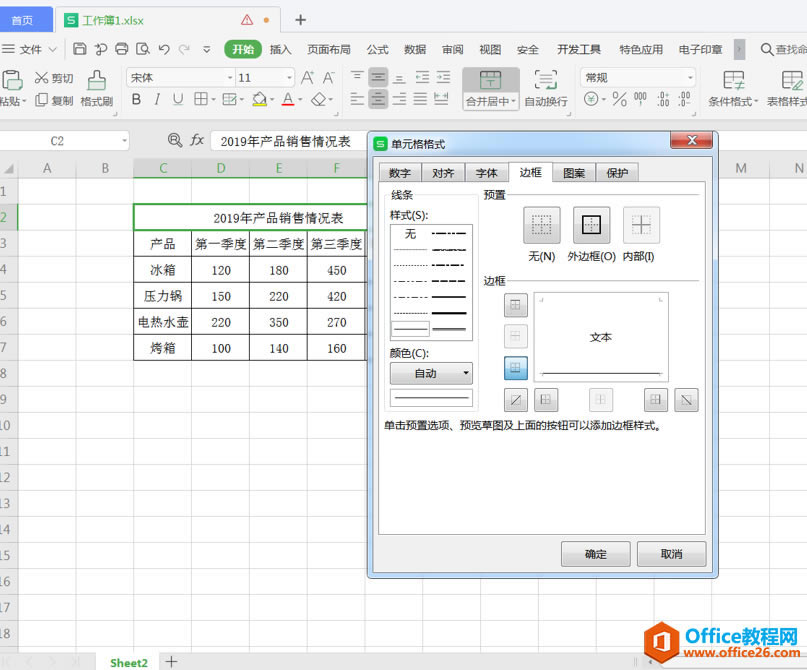Toggle the bottom border button in dialog
This screenshot has width=807, height=670.
pyautogui.click(x=516, y=368)
